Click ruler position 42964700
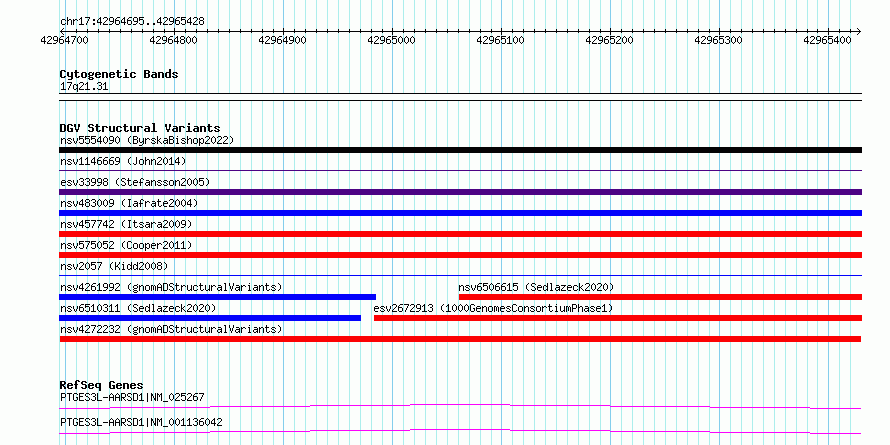The image size is (890, 445). [x=64, y=40]
